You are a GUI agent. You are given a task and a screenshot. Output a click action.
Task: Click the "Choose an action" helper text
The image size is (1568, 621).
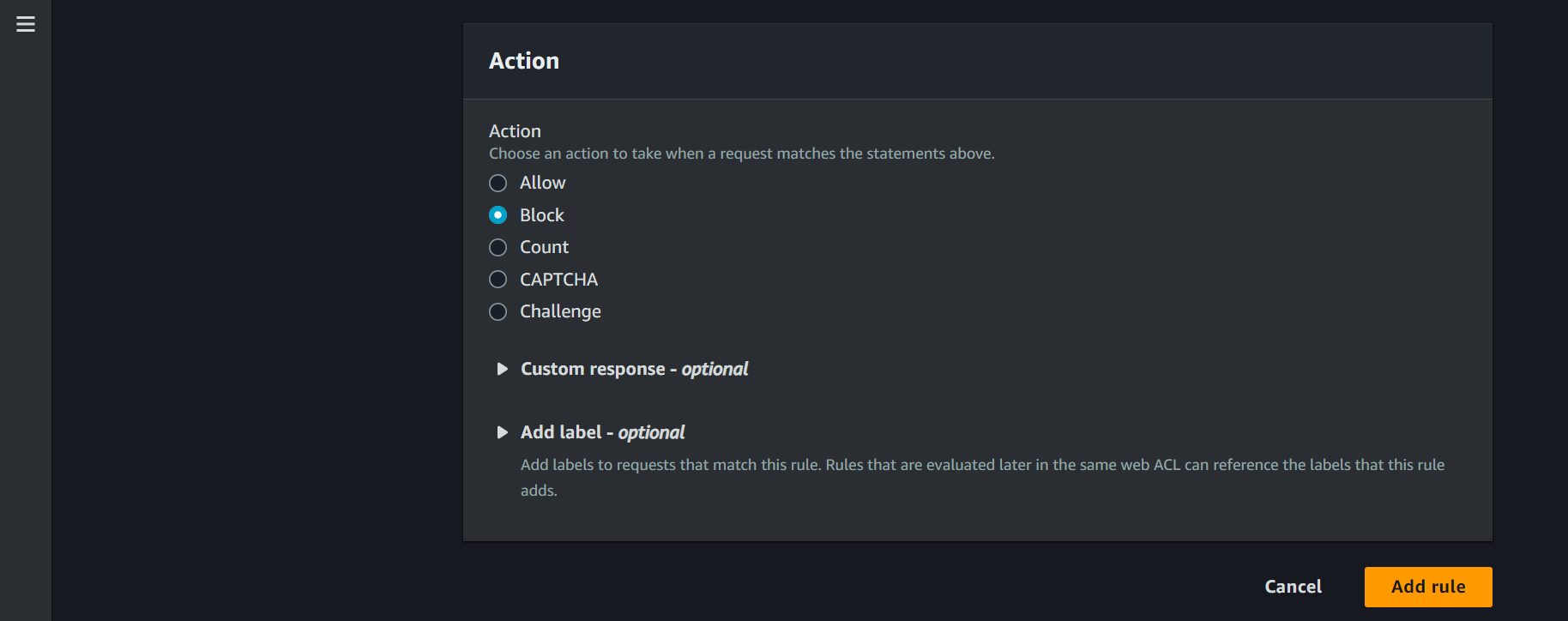[x=741, y=154]
